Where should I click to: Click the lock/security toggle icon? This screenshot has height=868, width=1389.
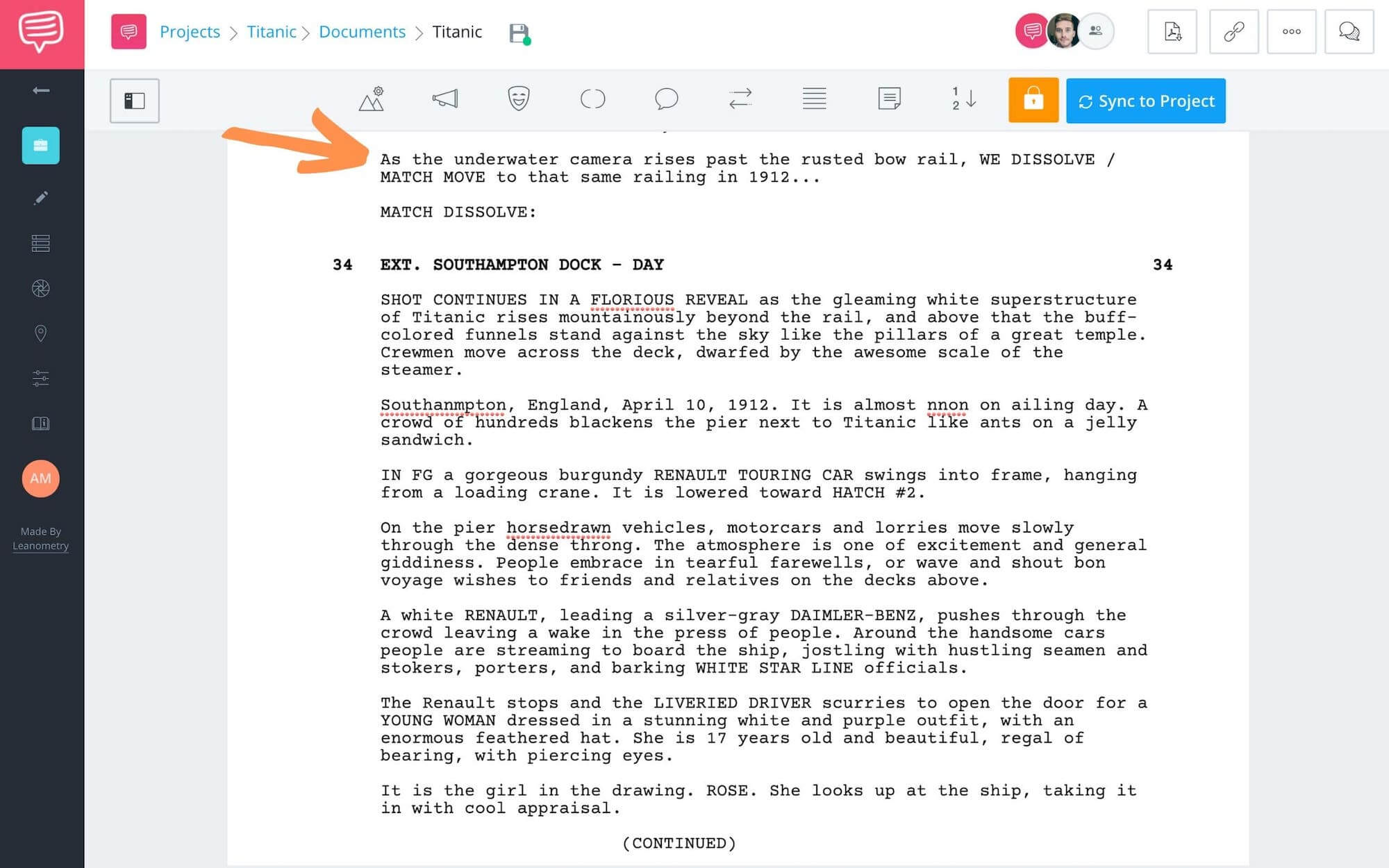click(x=1033, y=100)
